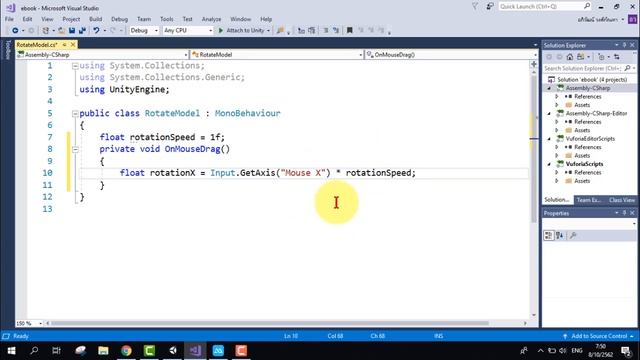Click the Save icon in toolbar
The width and height of the screenshot is (640, 360).
(x=72, y=31)
